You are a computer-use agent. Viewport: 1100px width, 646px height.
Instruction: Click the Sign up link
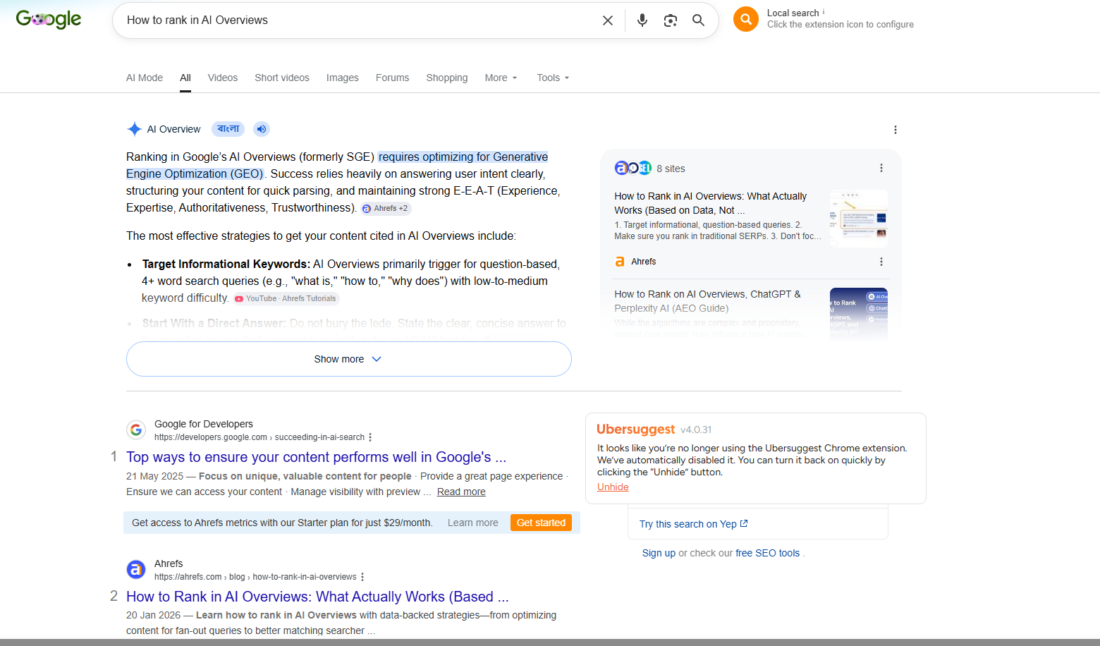click(659, 553)
